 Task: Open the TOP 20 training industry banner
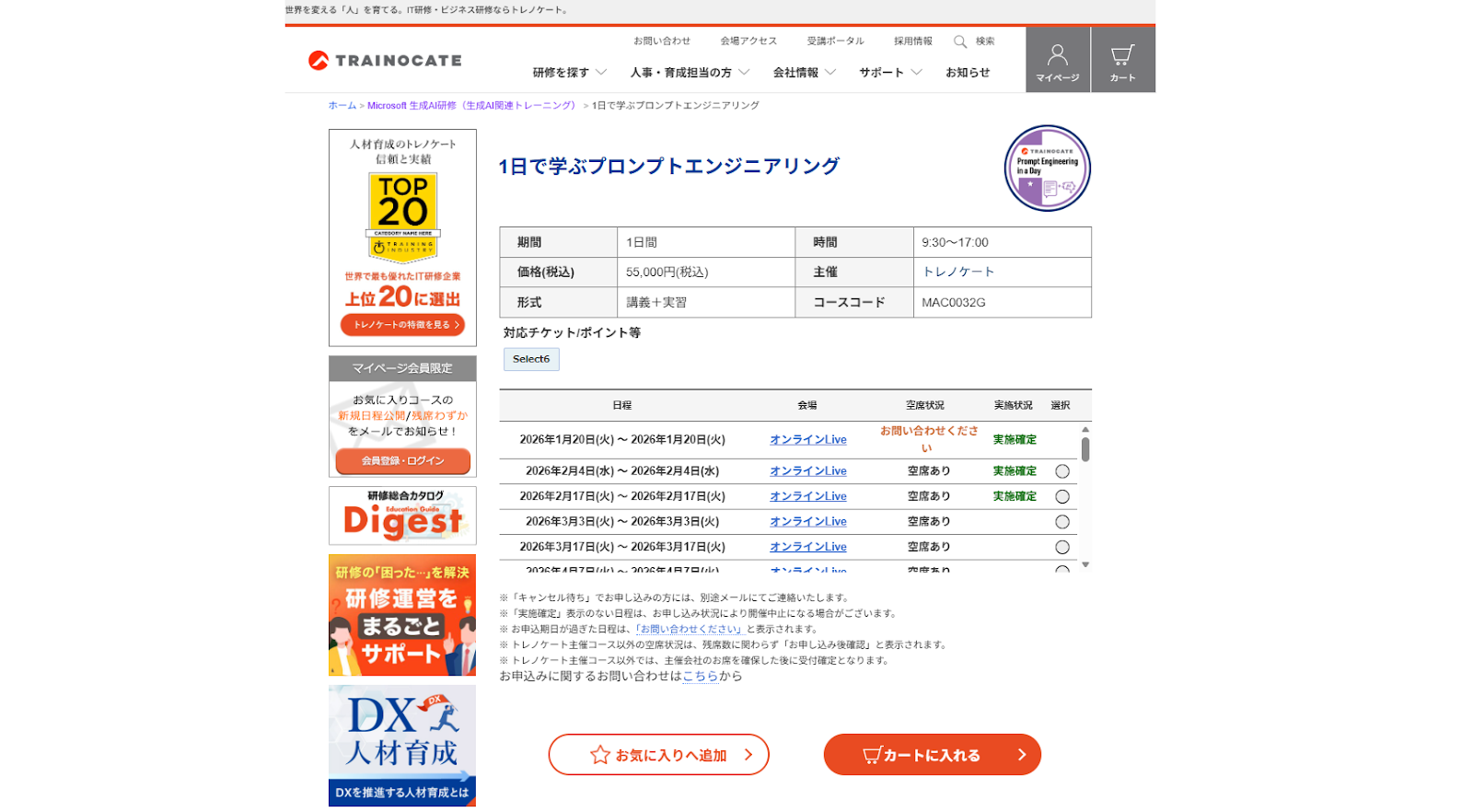tap(402, 238)
